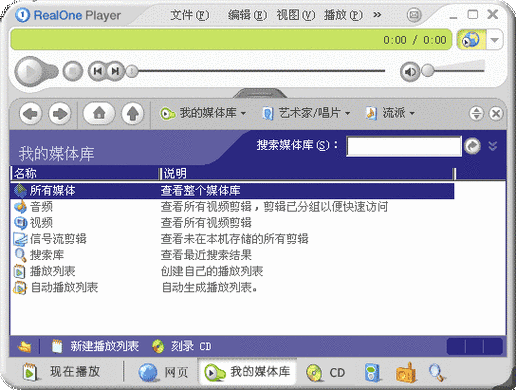Select the 信号流剪辑 list item
This screenshot has height=390, width=516.
point(58,239)
